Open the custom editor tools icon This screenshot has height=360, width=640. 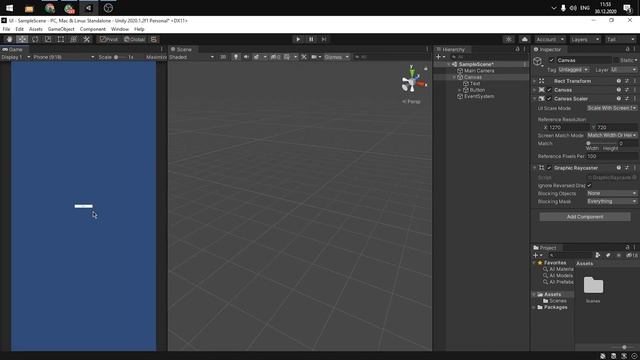pyautogui.click(x=87, y=40)
